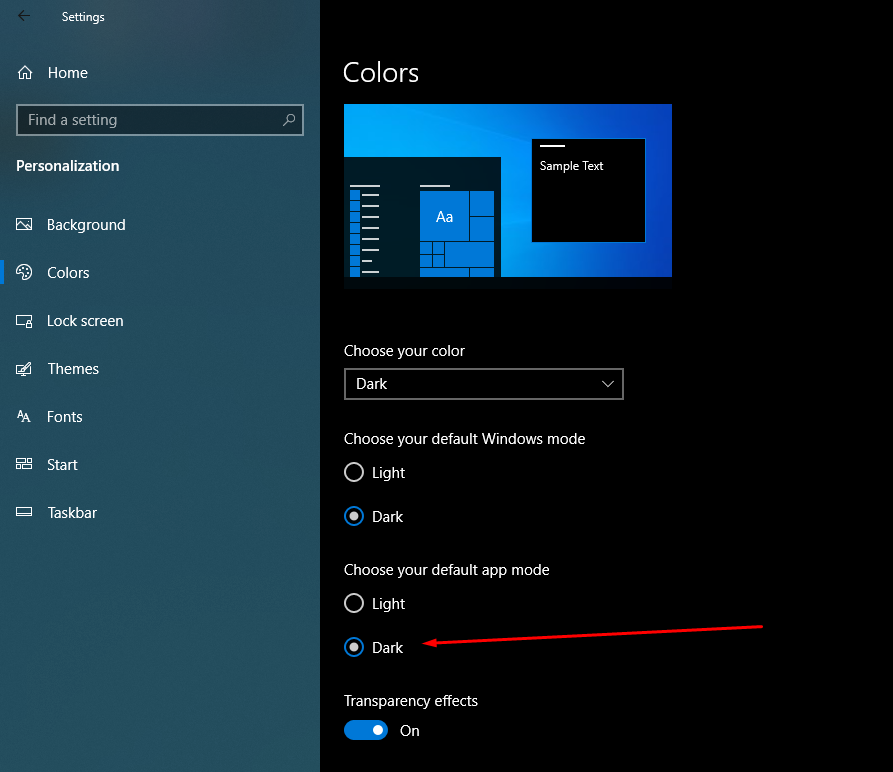893x772 pixels.
Task: Click the On label beside the toggle
Action: tap(409, 730)
